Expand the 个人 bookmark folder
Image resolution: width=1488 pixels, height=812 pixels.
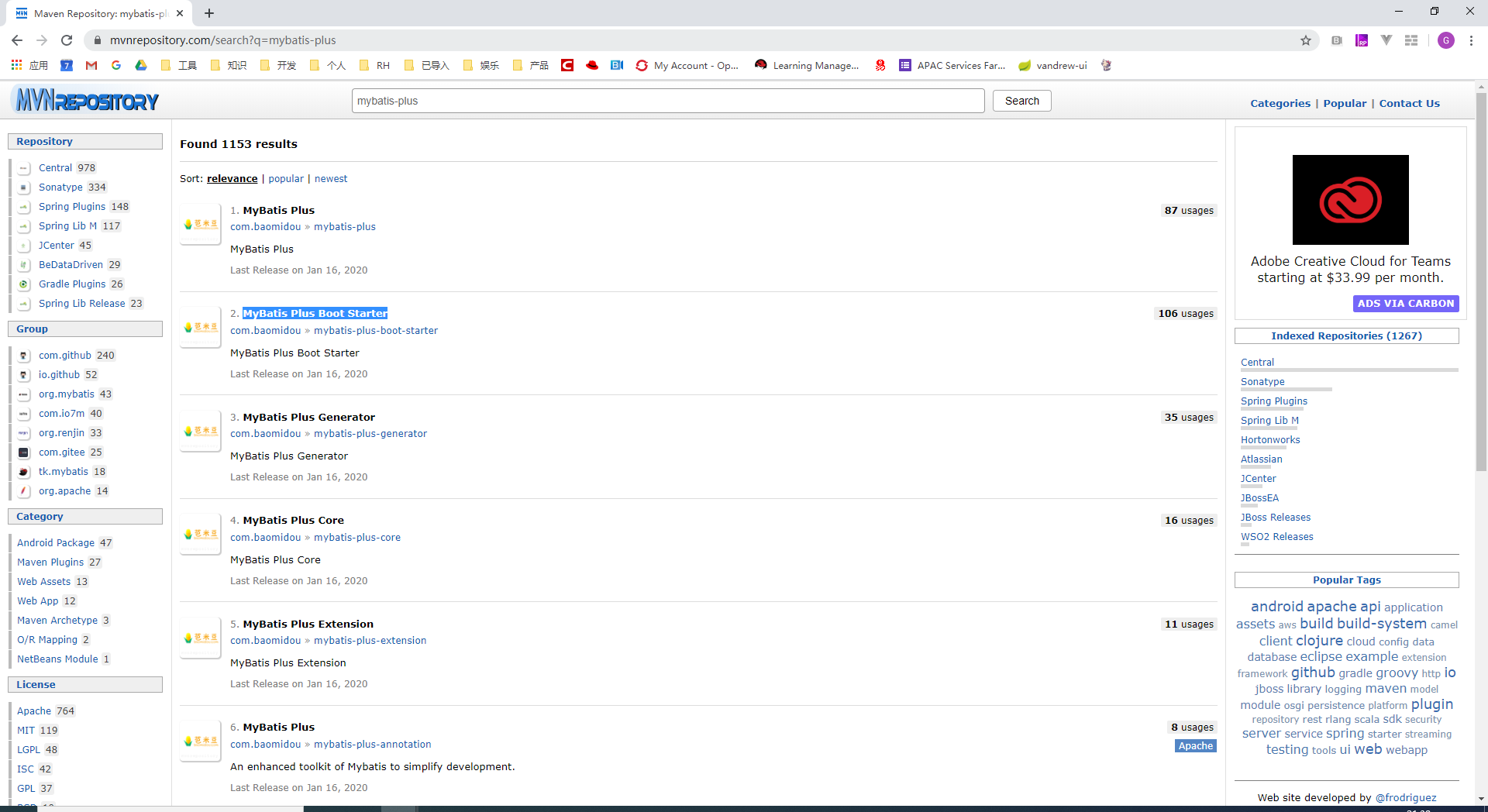pos(328,65)
